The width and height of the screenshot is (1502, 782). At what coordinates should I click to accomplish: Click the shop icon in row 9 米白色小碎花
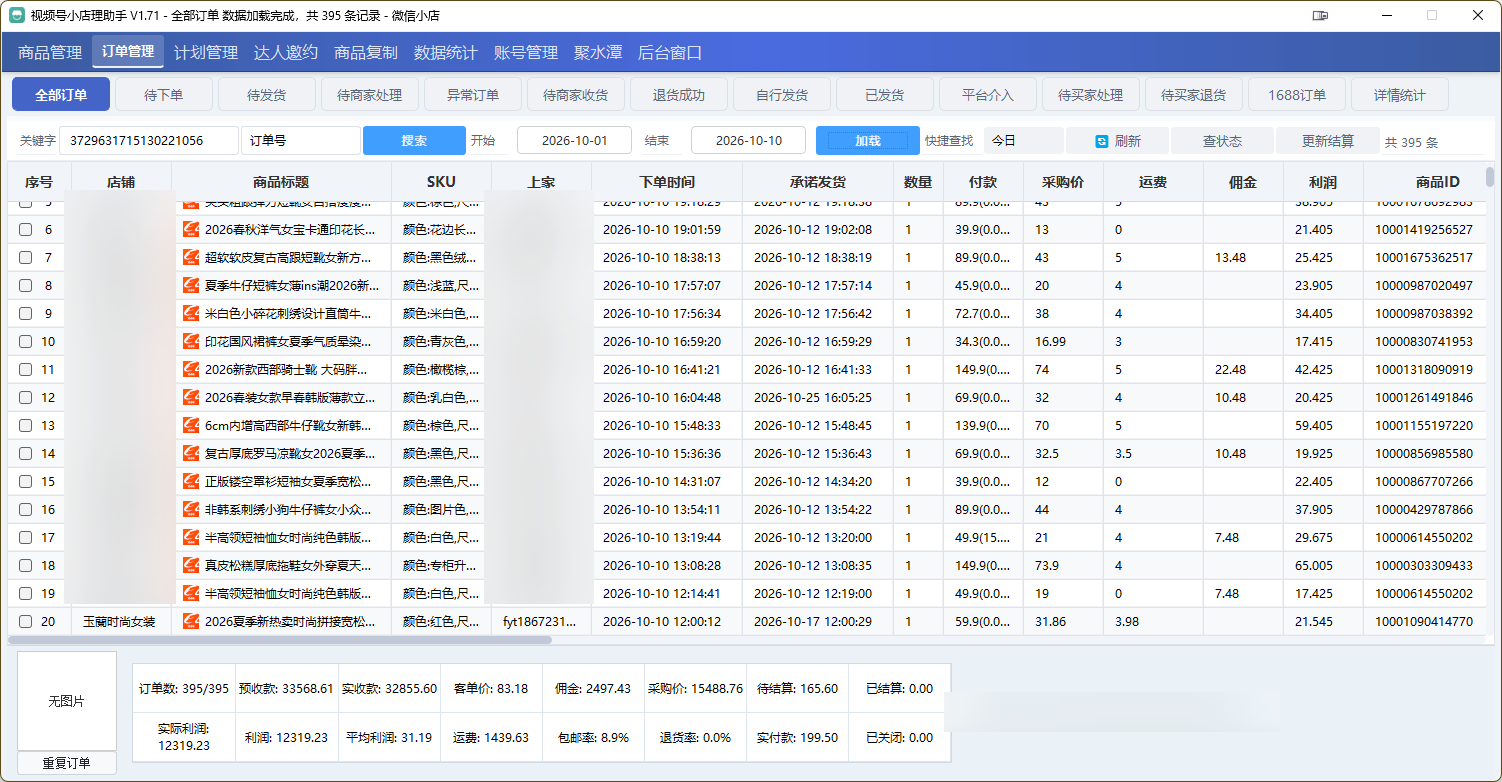click(x=191, y=313)
